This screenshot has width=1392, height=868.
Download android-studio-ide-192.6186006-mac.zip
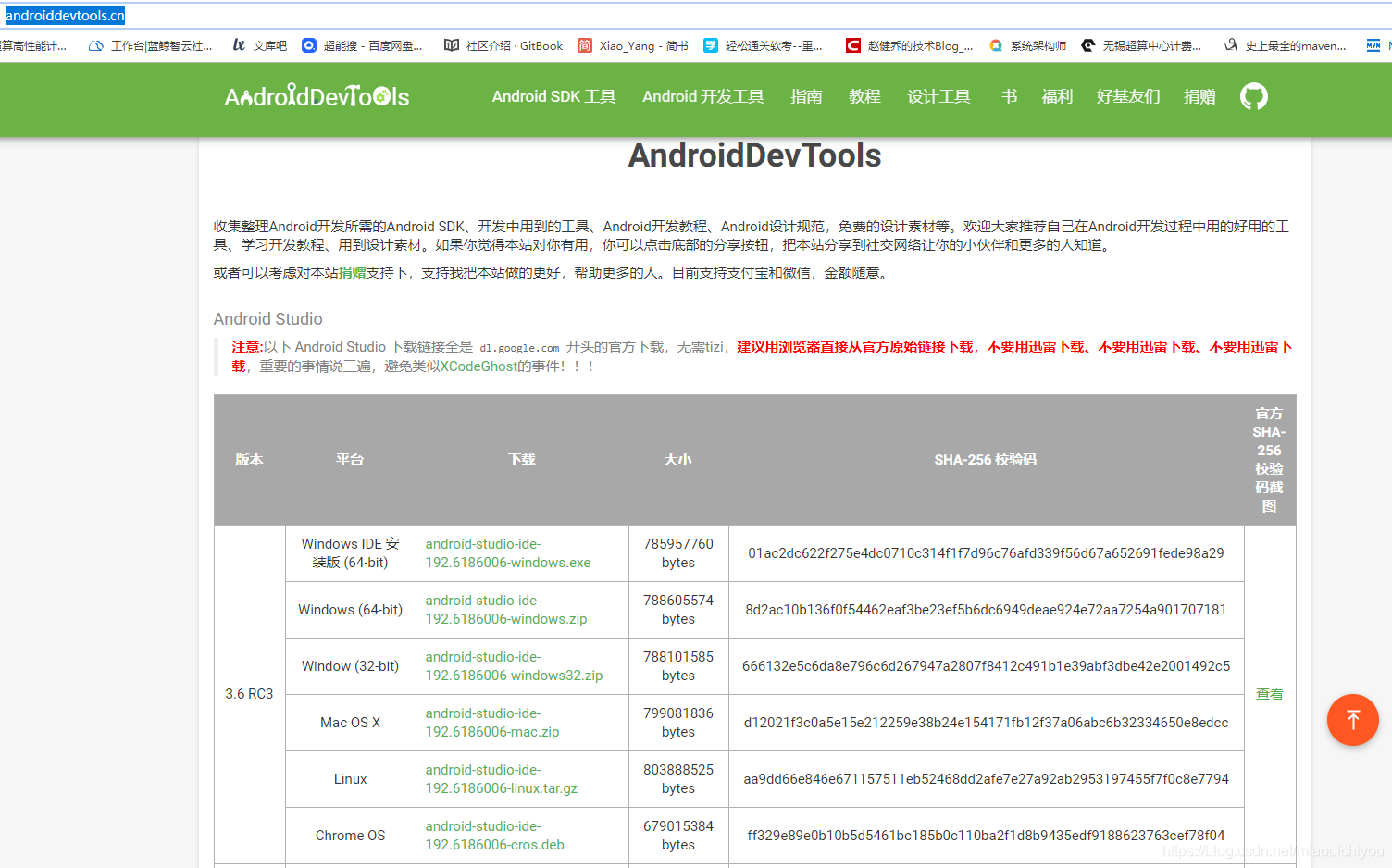(492, 723)
